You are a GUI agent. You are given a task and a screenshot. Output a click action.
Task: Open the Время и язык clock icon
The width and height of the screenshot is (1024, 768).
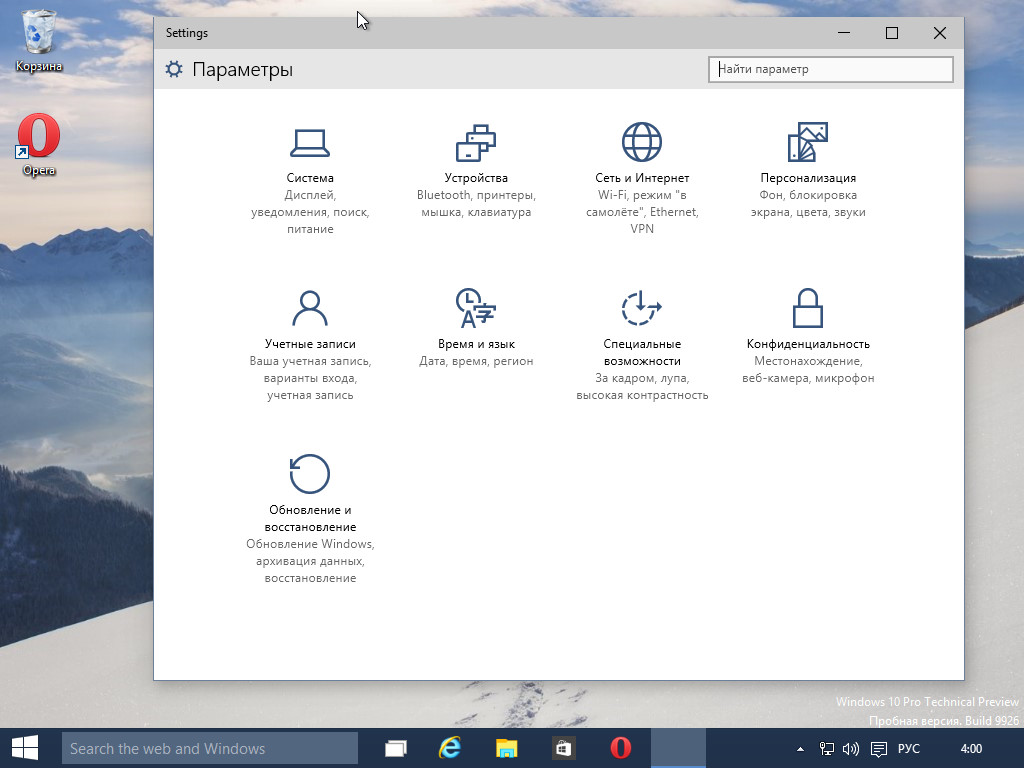click(x=476, y=308)
